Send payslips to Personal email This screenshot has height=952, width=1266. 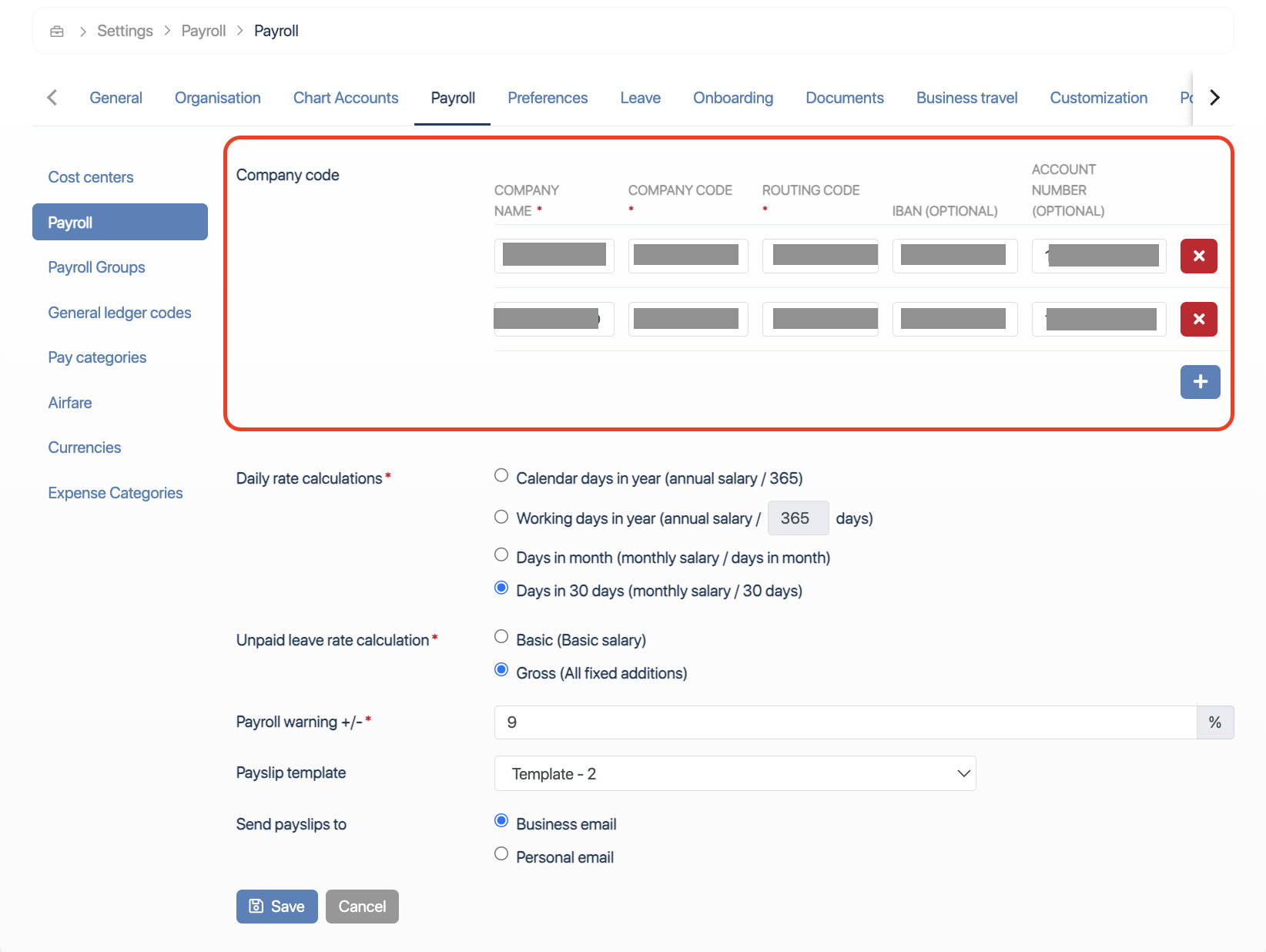tap(501, 854)
